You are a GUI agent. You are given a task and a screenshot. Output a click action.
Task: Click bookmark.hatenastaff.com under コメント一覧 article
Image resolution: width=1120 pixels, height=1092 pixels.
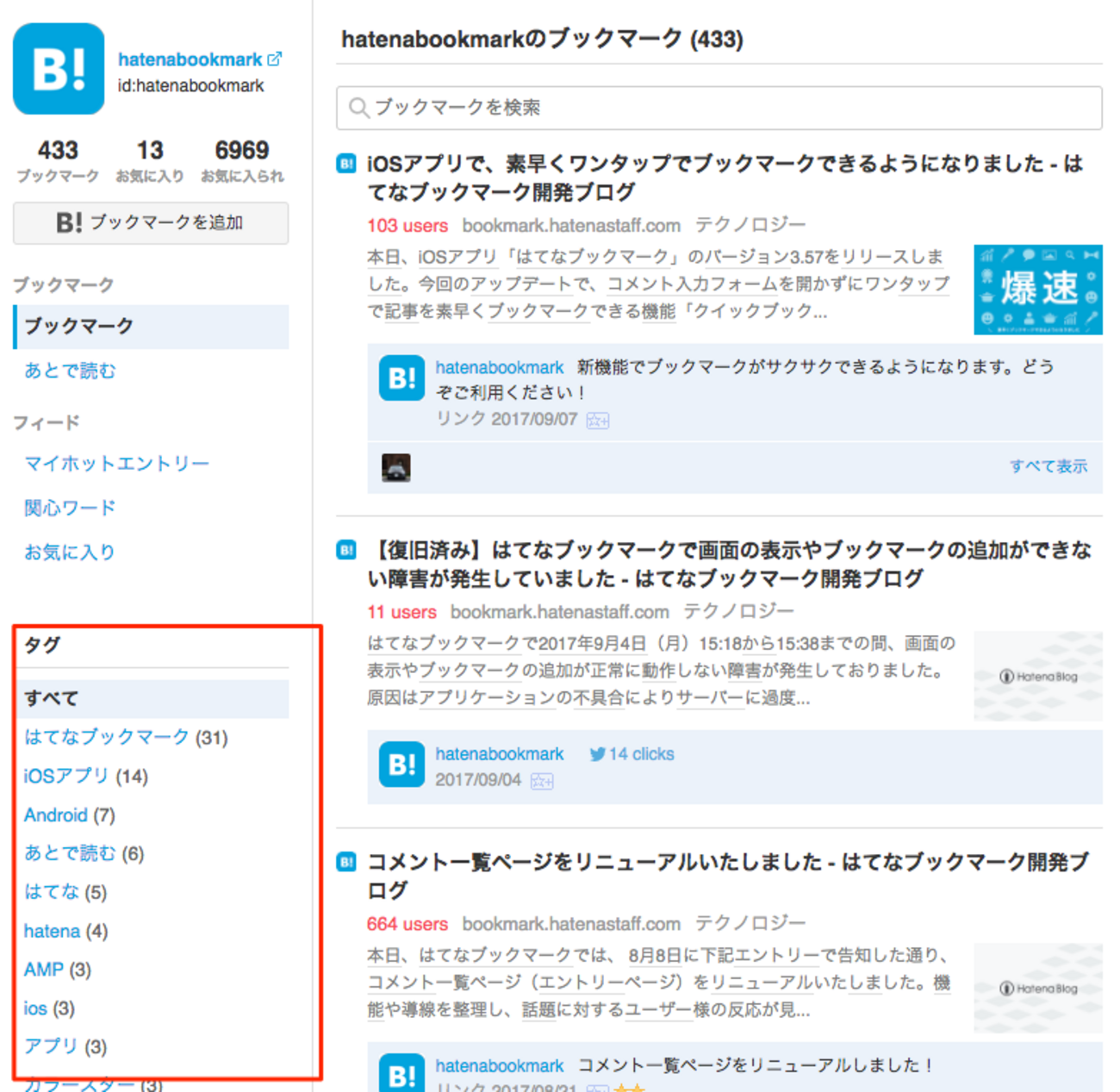[x=571, y=924]
